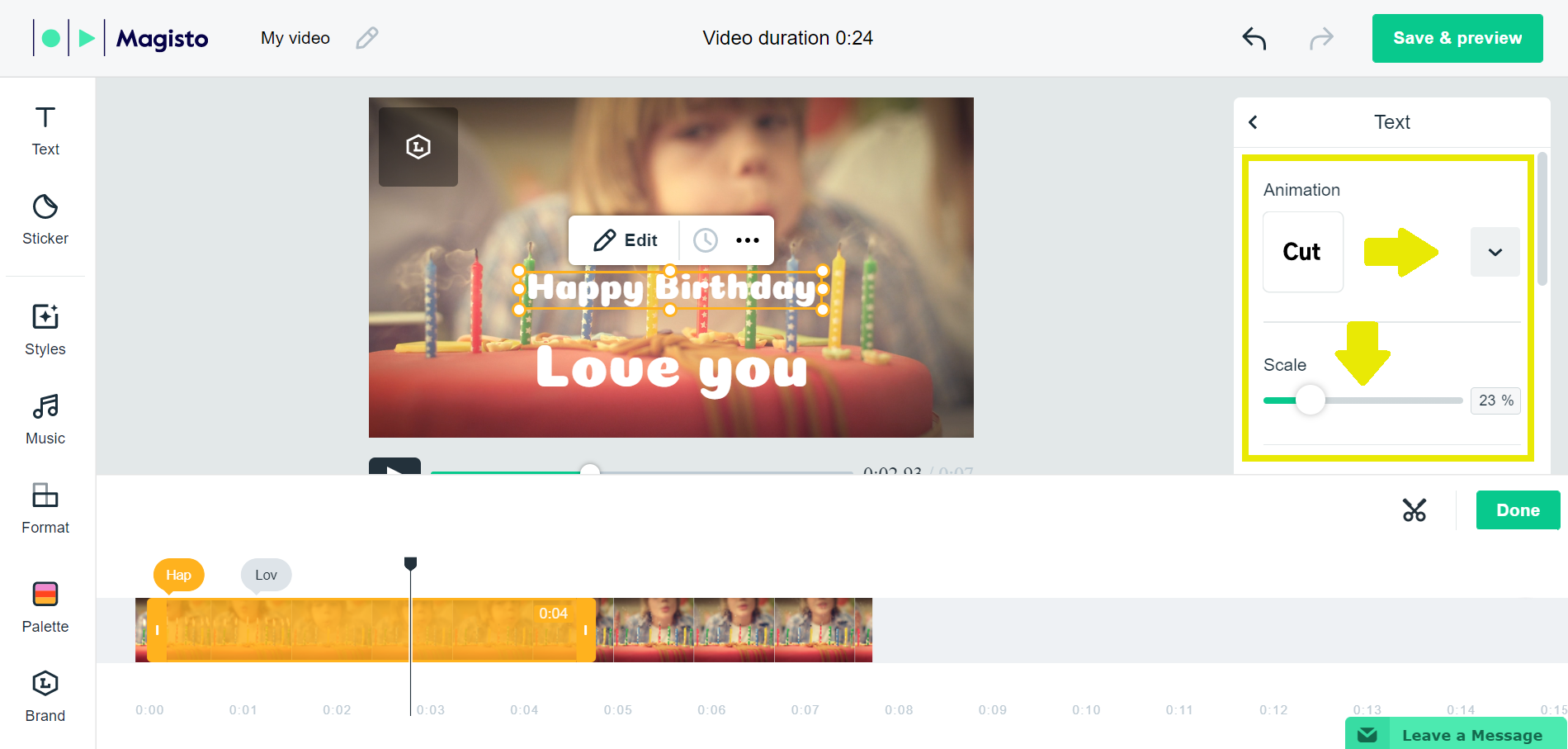Click Save & preview button
This screenshot has width=1568, height=749.
pyautogui.click(x=1457, y=38)
